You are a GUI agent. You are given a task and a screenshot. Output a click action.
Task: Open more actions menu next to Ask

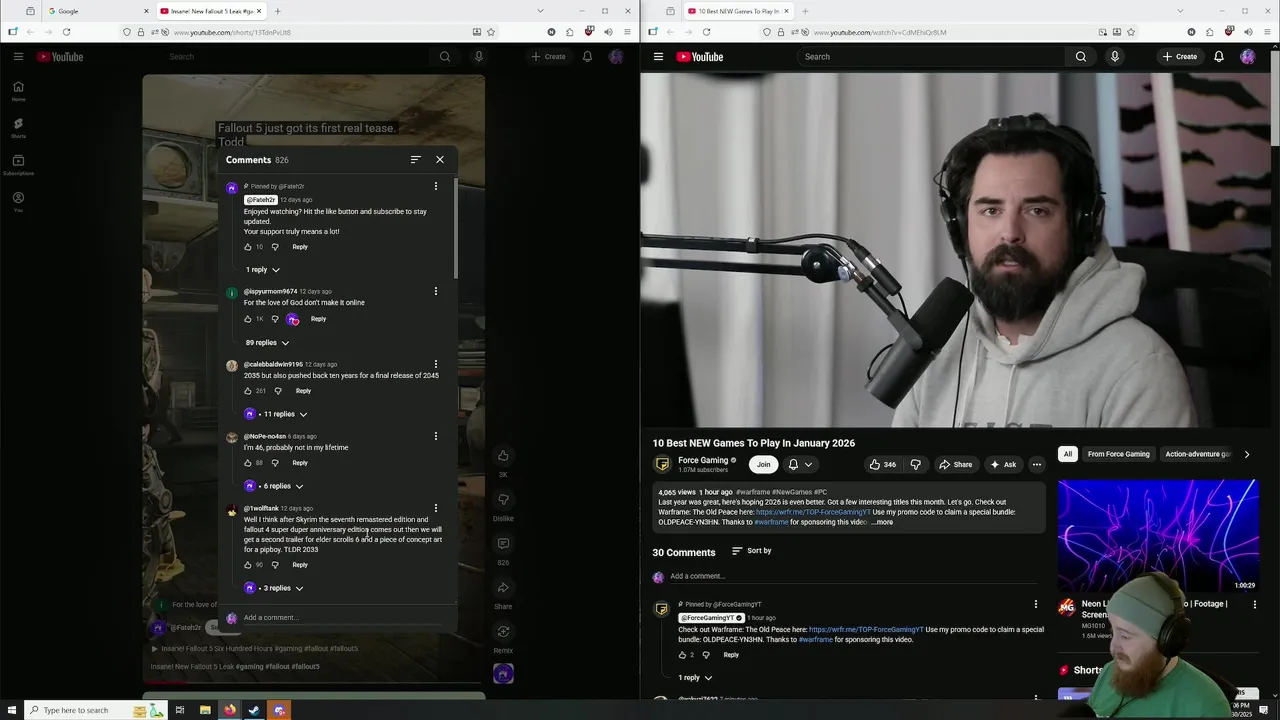pos(1037,464)
